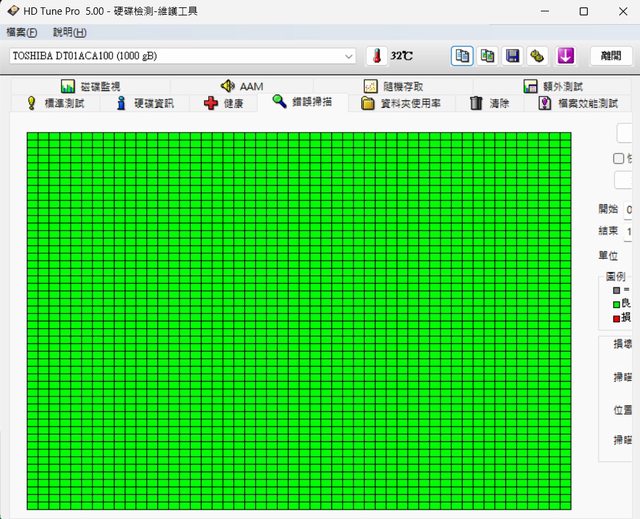Click the copy screenshot to clipboard icon
This screenshot has height=519, width=640.
(487, 56)
